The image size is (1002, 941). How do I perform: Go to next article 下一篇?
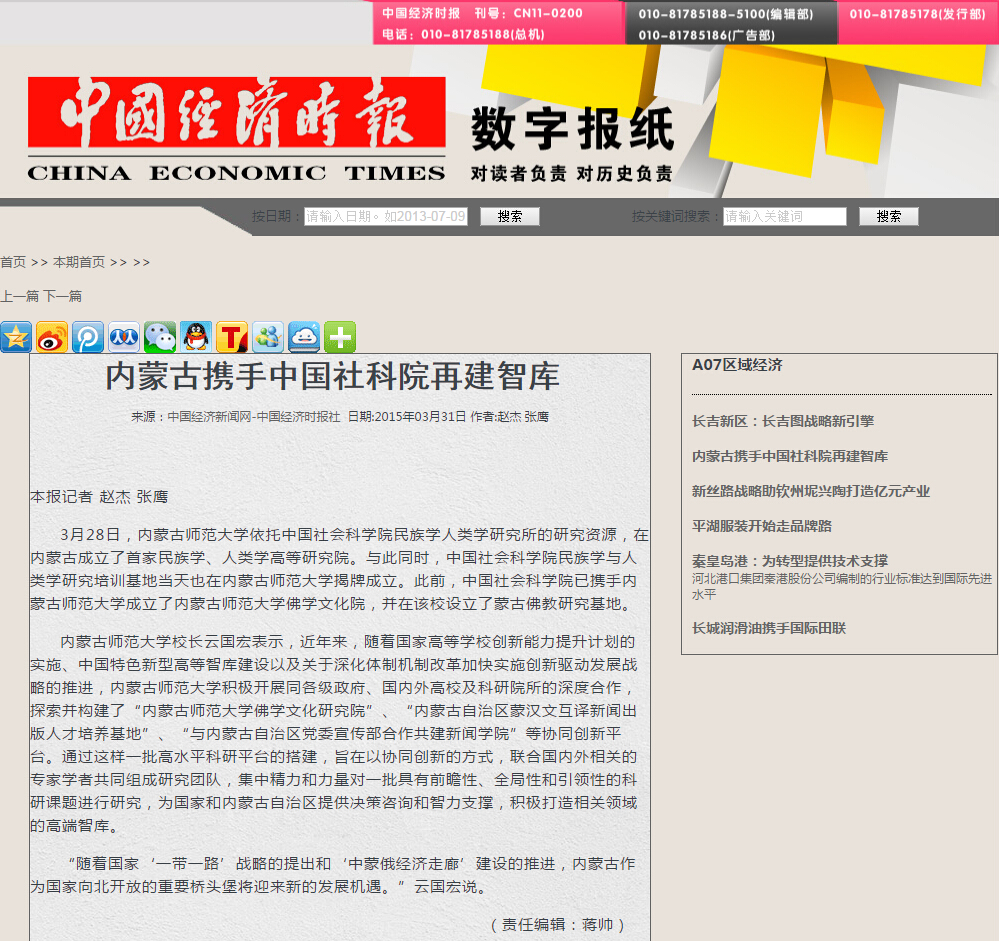click(x=63, y=296)
